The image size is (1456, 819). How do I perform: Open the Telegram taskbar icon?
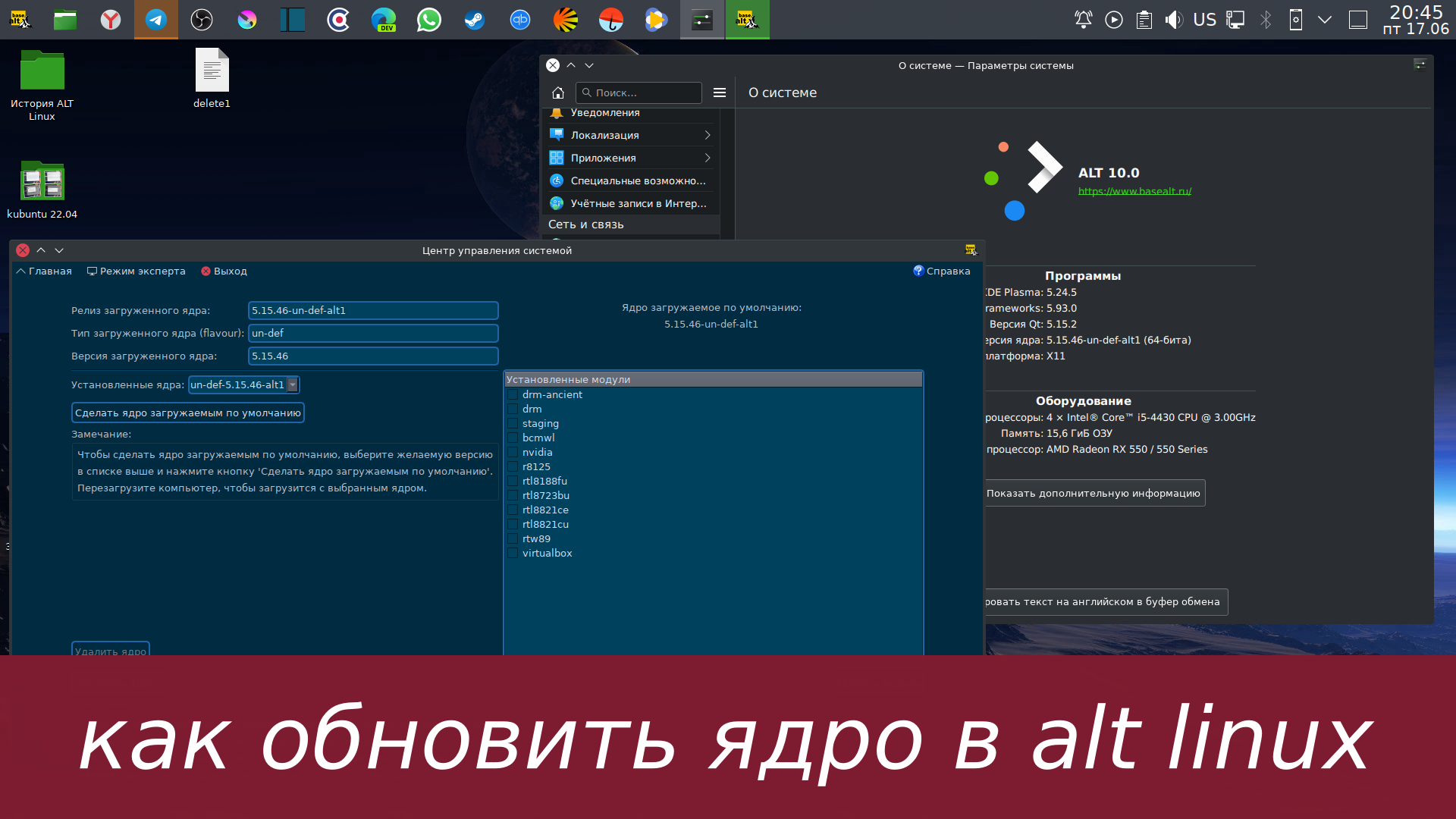155,20
